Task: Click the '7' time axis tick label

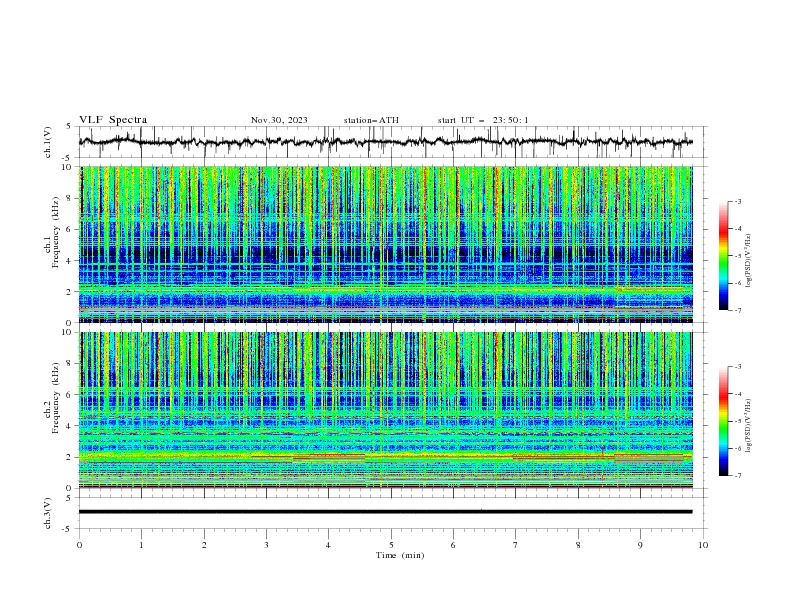Action: pos(516,545)
